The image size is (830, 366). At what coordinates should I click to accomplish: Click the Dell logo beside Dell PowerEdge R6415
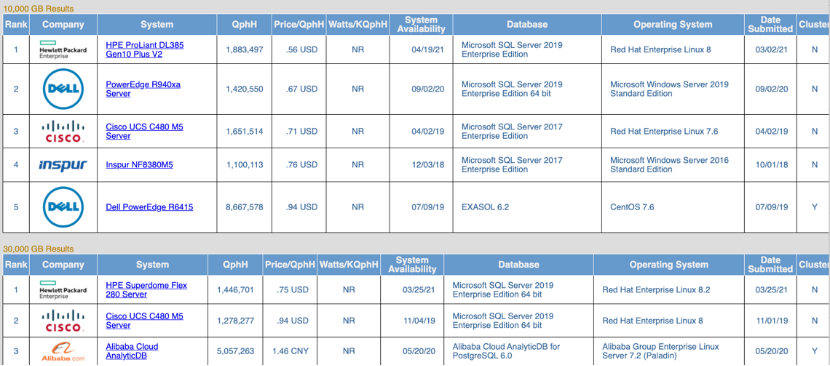(x=63, y=207)
